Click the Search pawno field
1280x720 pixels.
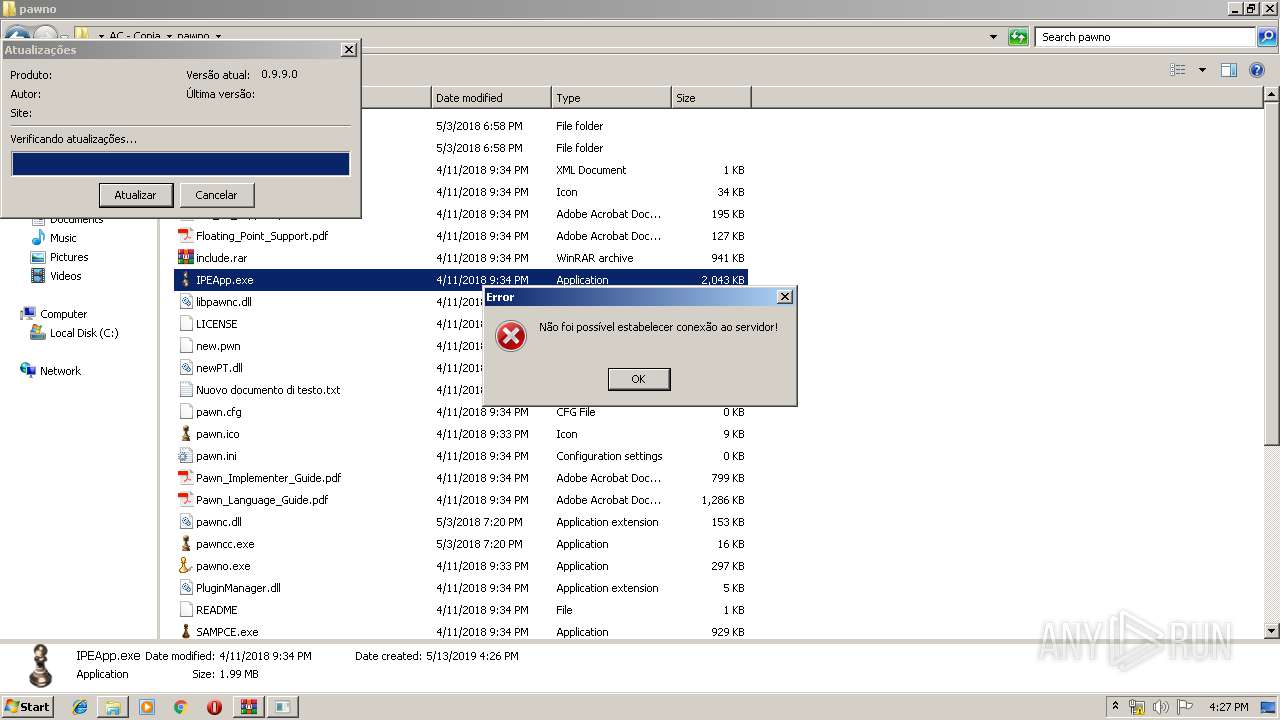click(x=1146, y=37)
